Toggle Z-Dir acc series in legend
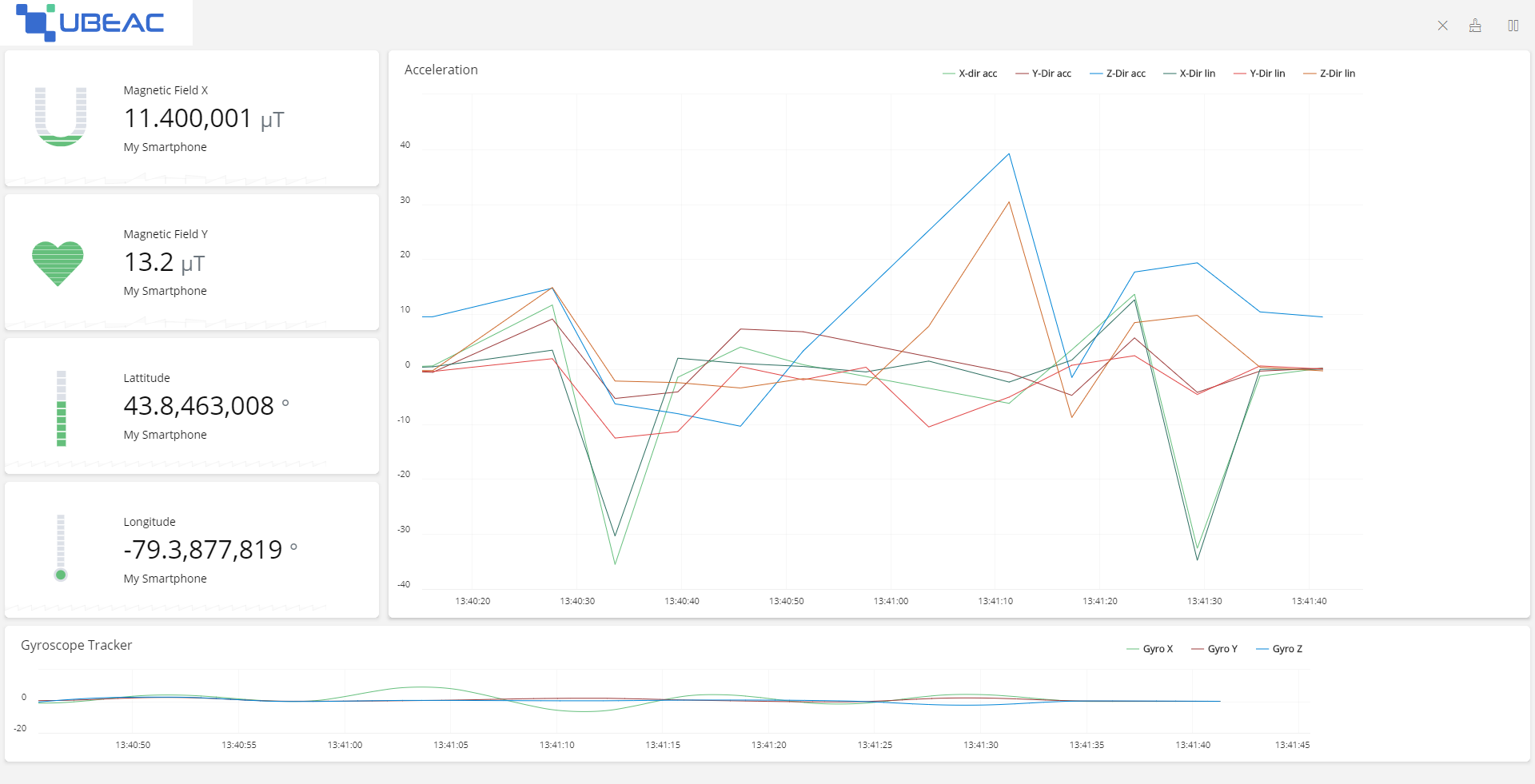Screen dimensions: 1535x784 (x=1118, y=74)
